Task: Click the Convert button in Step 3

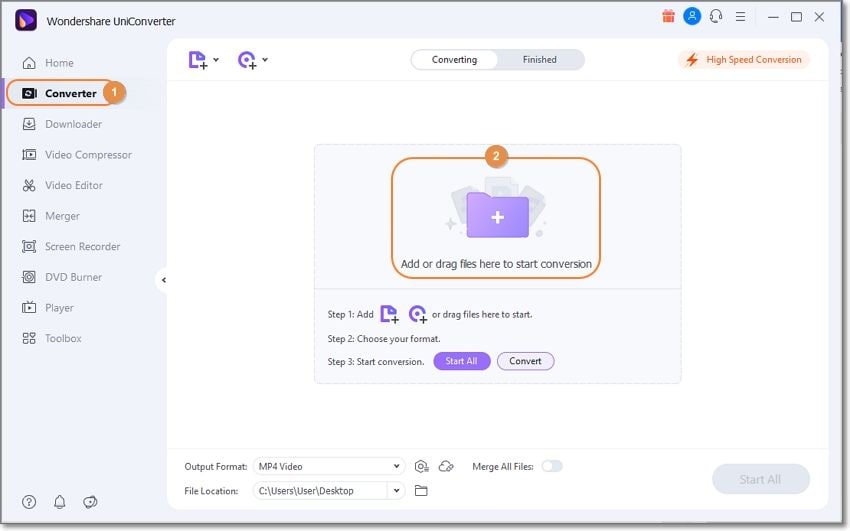Action: pos(525,361)
